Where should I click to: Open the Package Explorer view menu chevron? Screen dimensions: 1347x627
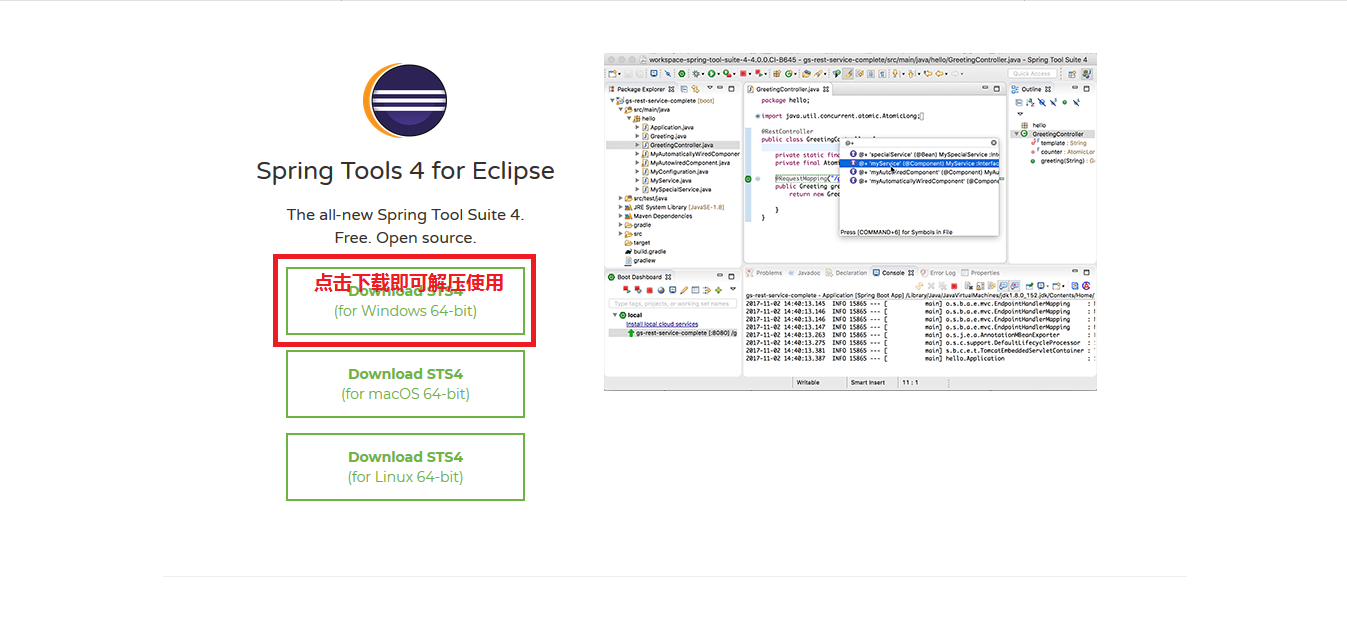[710, 88]
